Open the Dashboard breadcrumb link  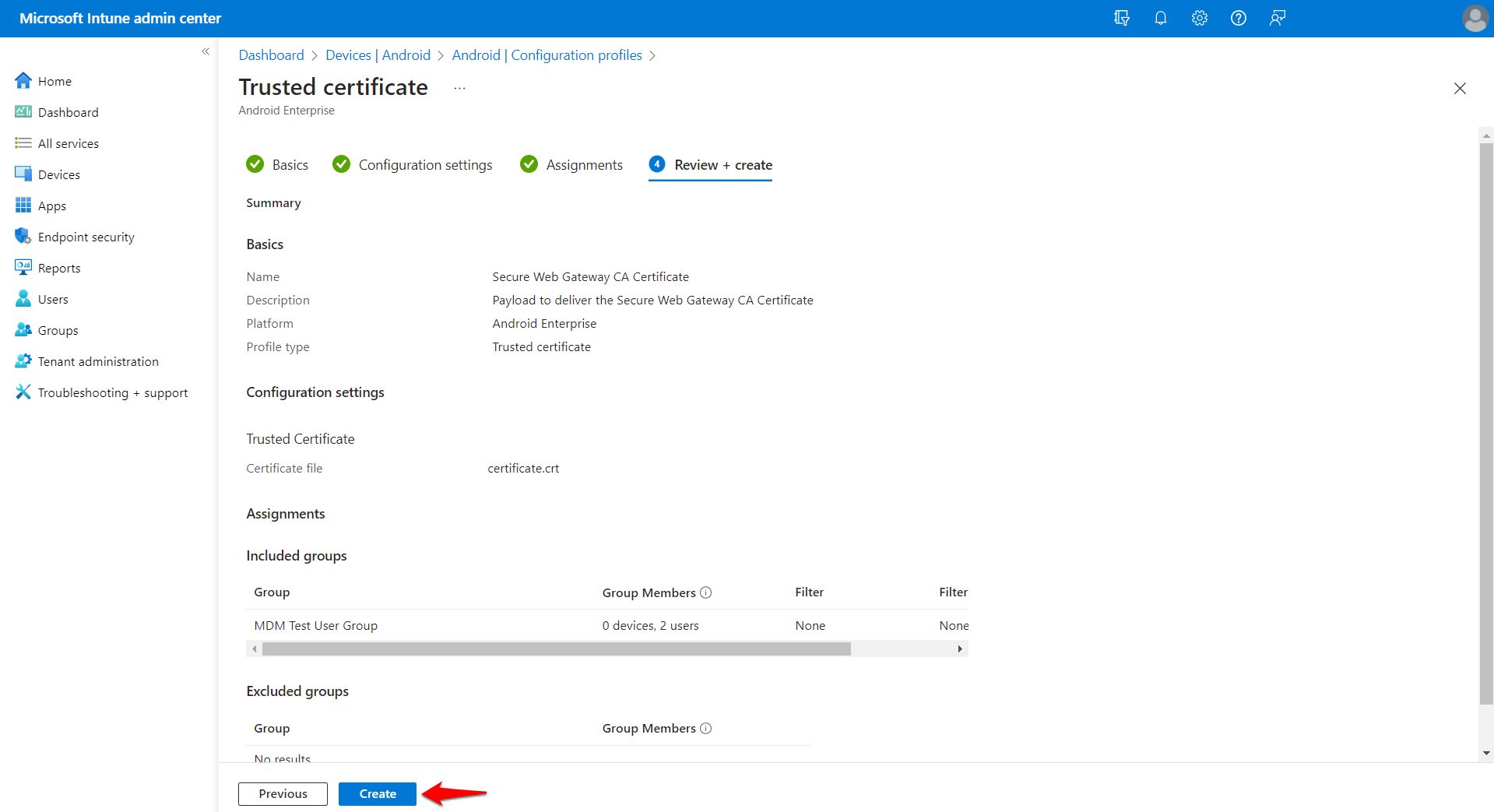[x=271, y=55]
